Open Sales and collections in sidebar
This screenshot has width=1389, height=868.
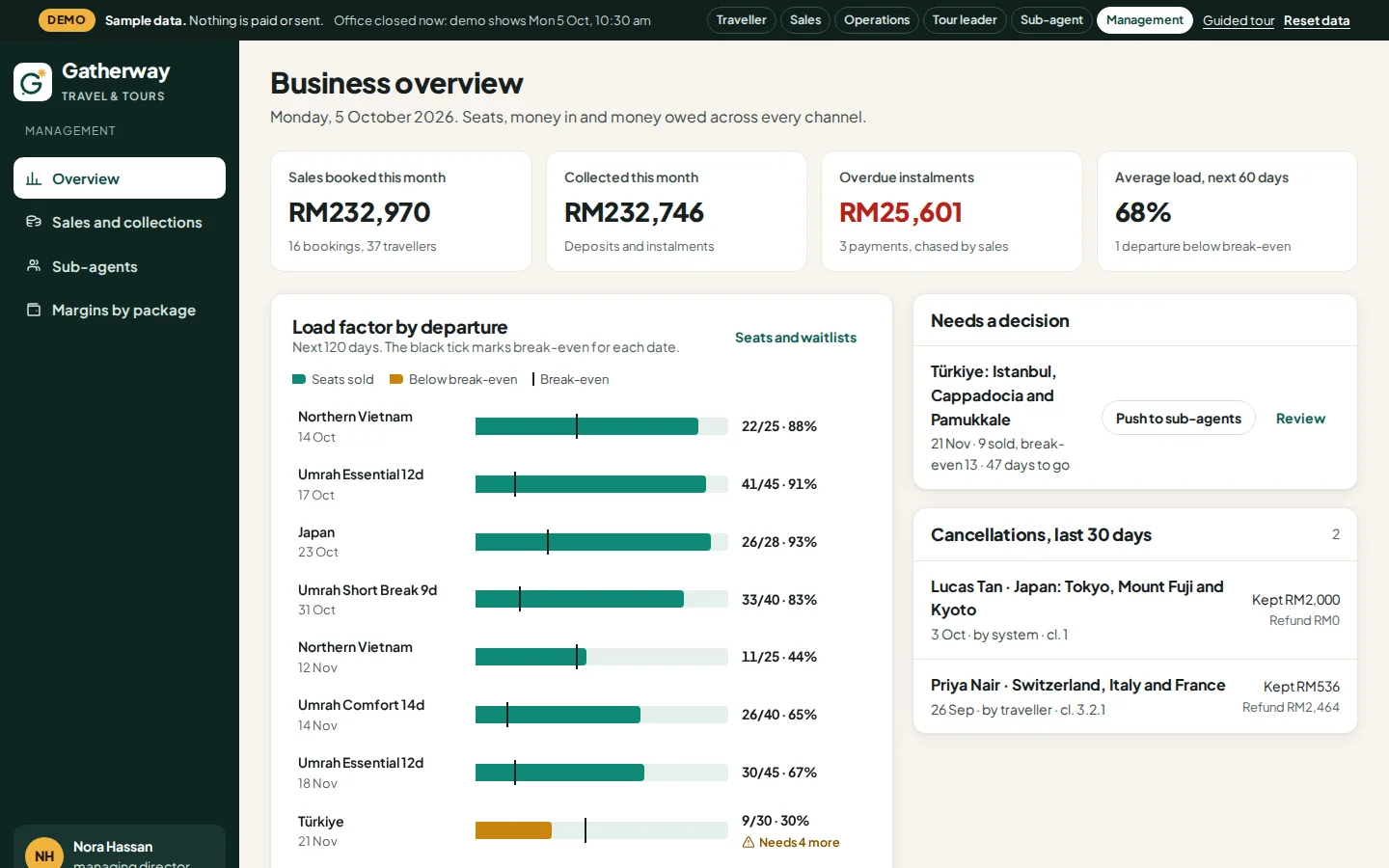pos(120,222)
